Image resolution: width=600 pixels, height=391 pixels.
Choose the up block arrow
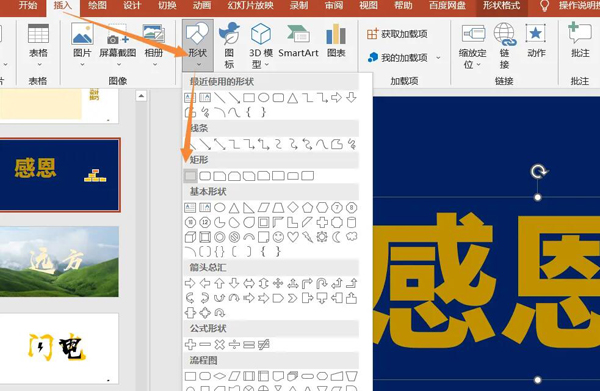tap(220, 283)
